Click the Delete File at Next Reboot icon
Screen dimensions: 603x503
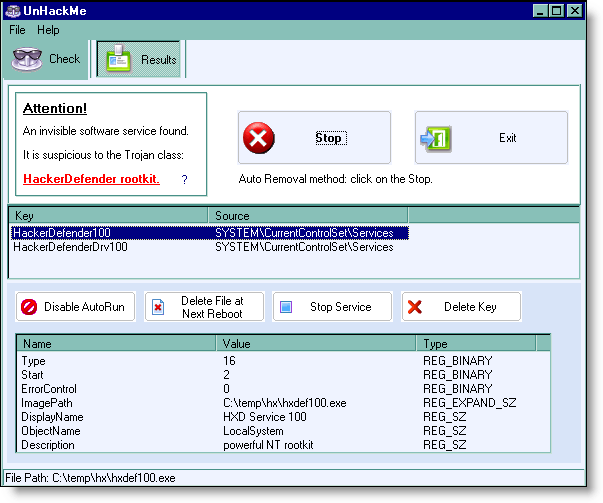click(x=158, y=307)
